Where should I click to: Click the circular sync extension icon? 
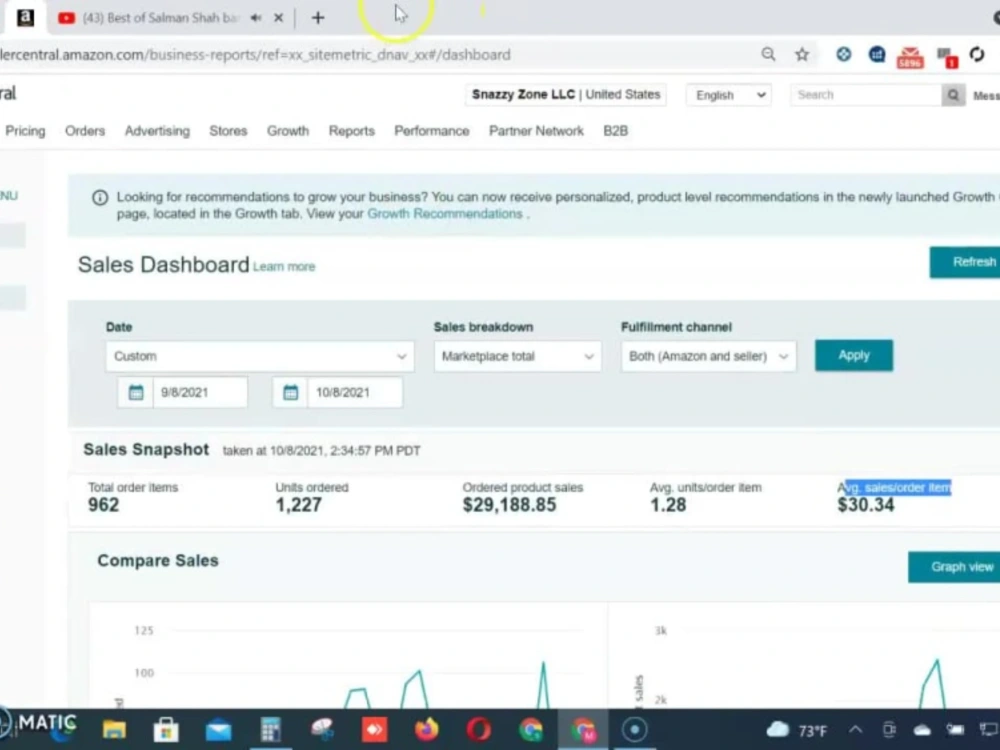pos(977,55)
